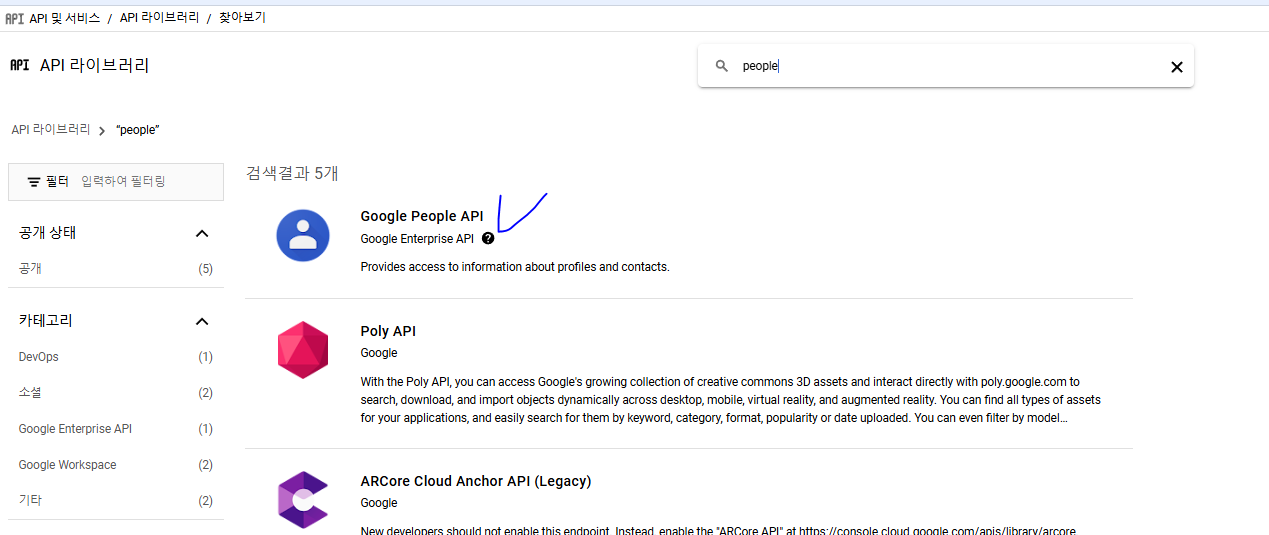
Task: Click the API 라이브러리 page heading
Action: 95,65
